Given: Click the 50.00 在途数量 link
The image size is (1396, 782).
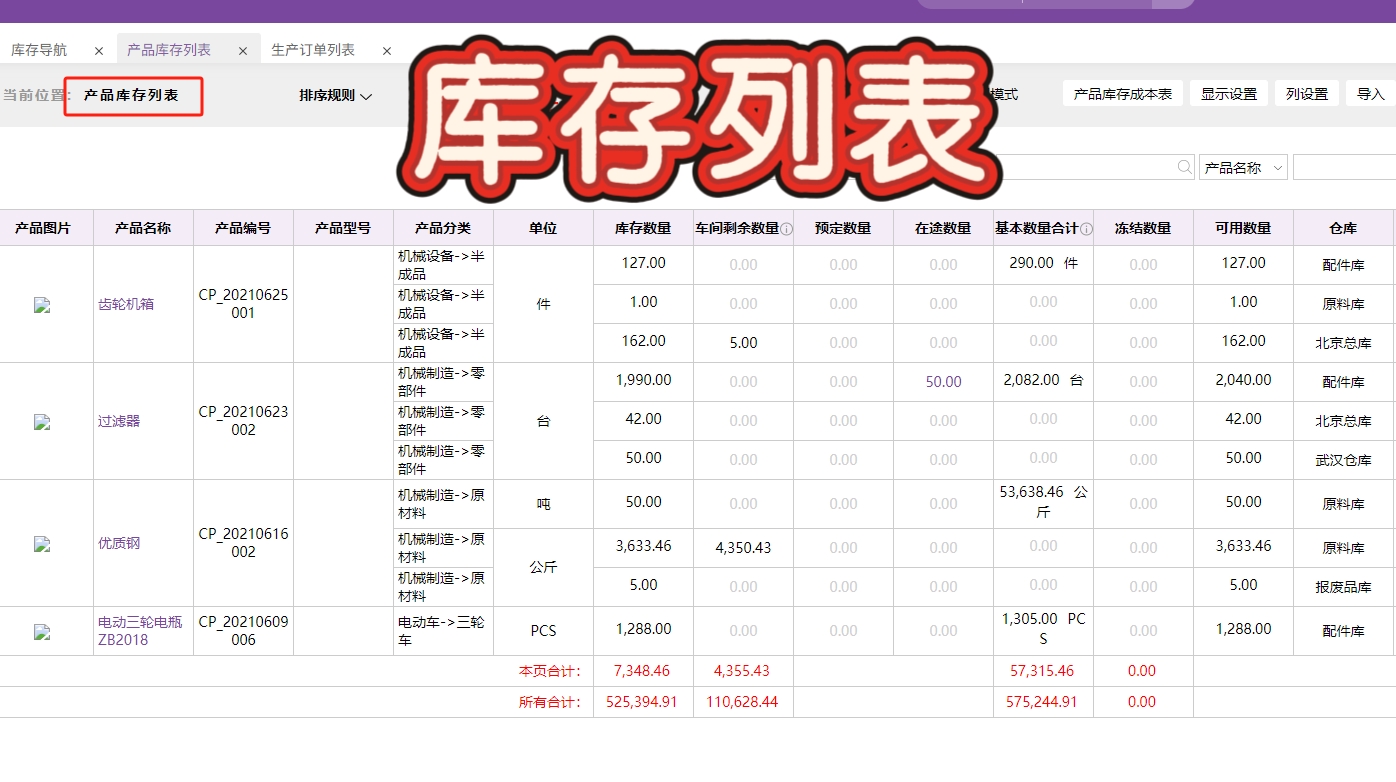Looking at the screenshot, I should click(943, 382).
